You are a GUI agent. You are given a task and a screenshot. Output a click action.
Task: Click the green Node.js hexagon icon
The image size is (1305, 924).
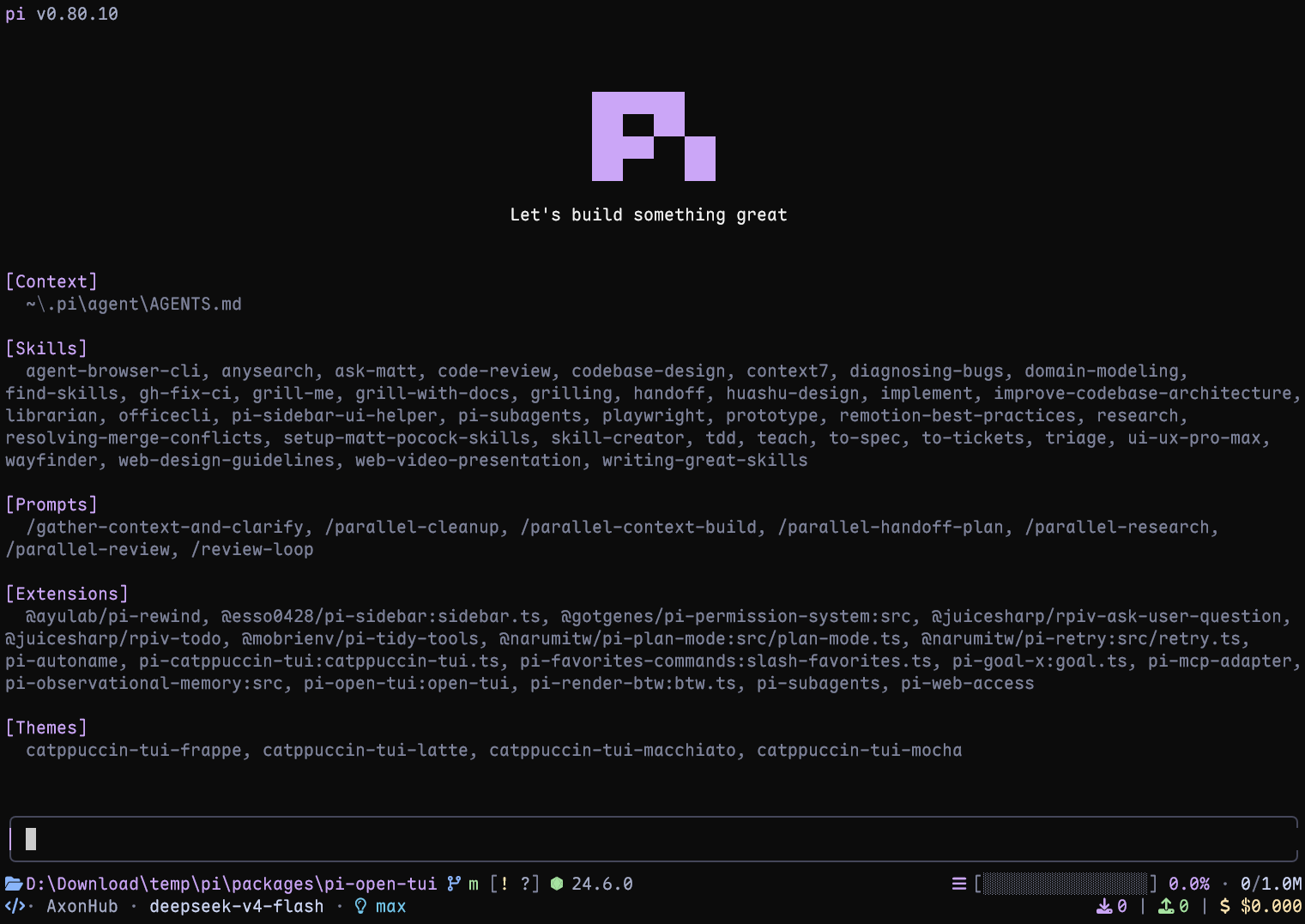tap(557, 884)
